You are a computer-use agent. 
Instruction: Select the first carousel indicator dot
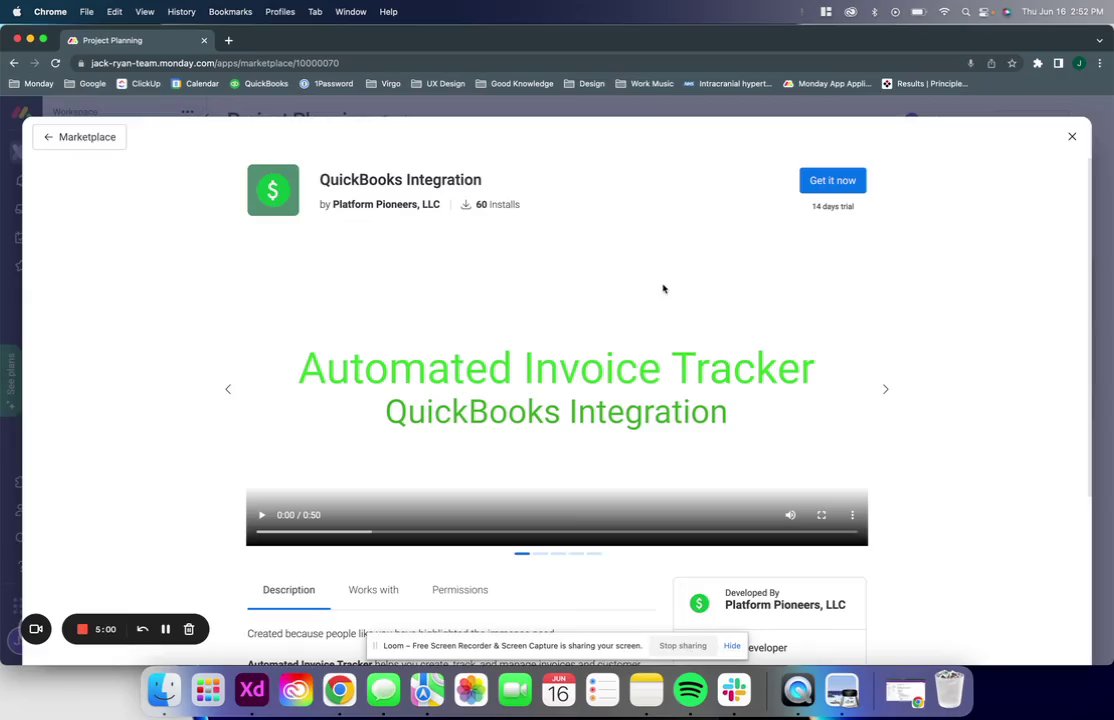point(522,553)
